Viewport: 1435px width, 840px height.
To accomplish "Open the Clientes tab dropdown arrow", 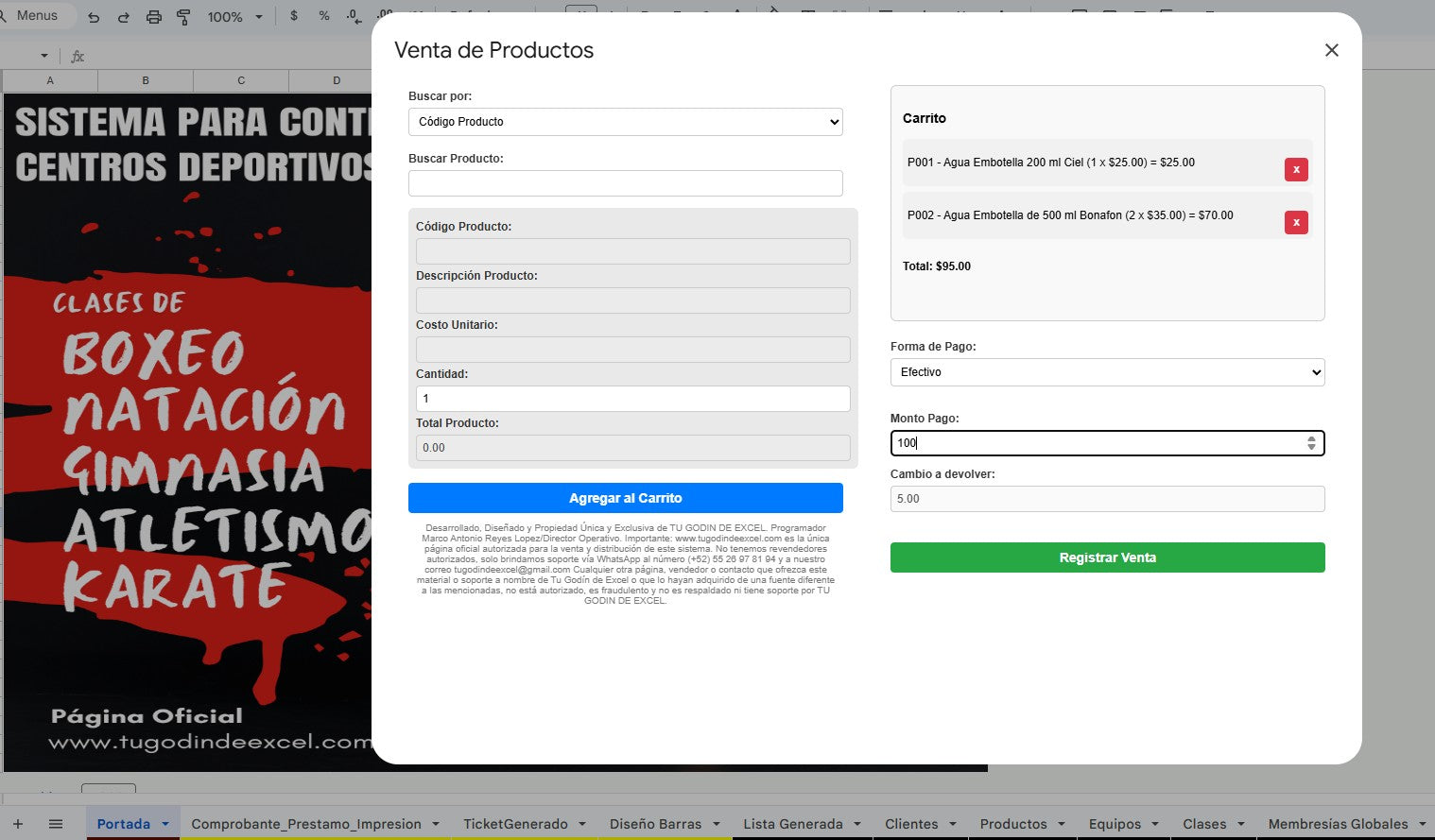I will [x=953, y=824].
